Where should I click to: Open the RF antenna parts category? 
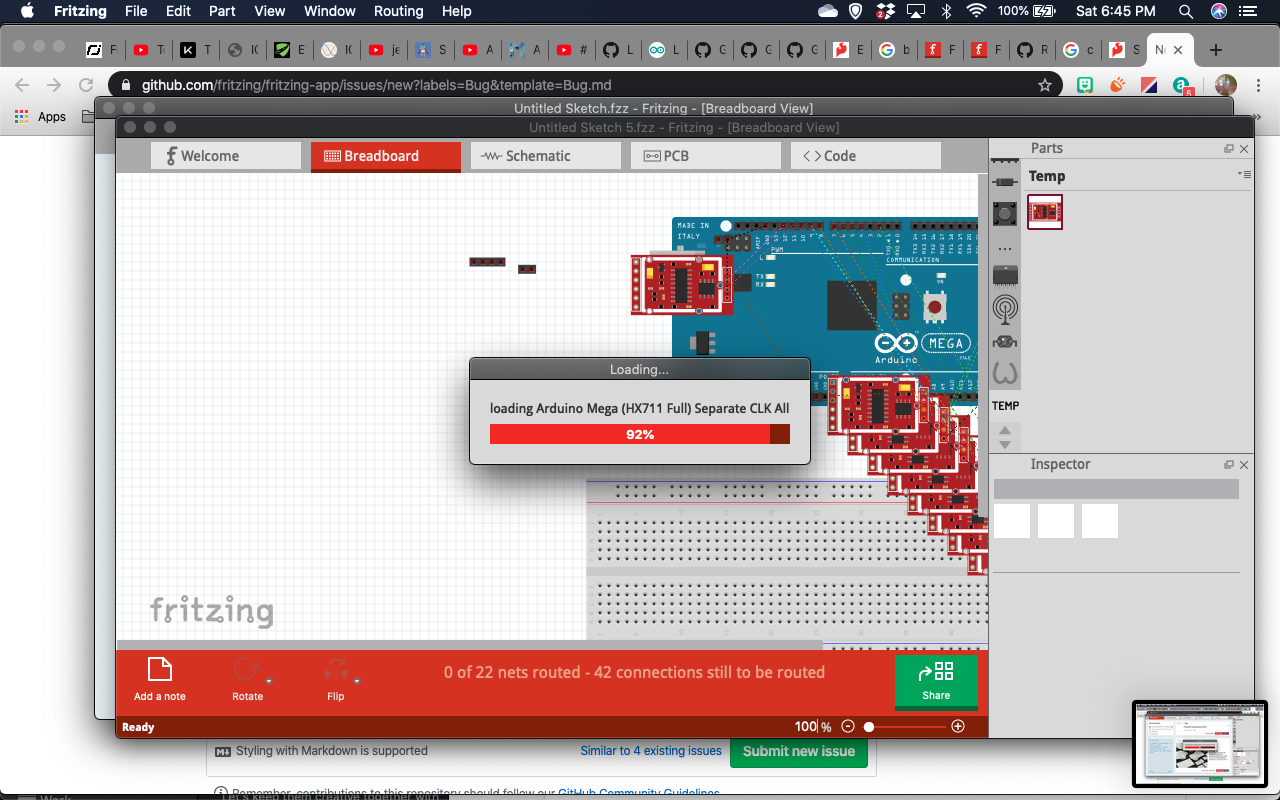(1004, 311)
